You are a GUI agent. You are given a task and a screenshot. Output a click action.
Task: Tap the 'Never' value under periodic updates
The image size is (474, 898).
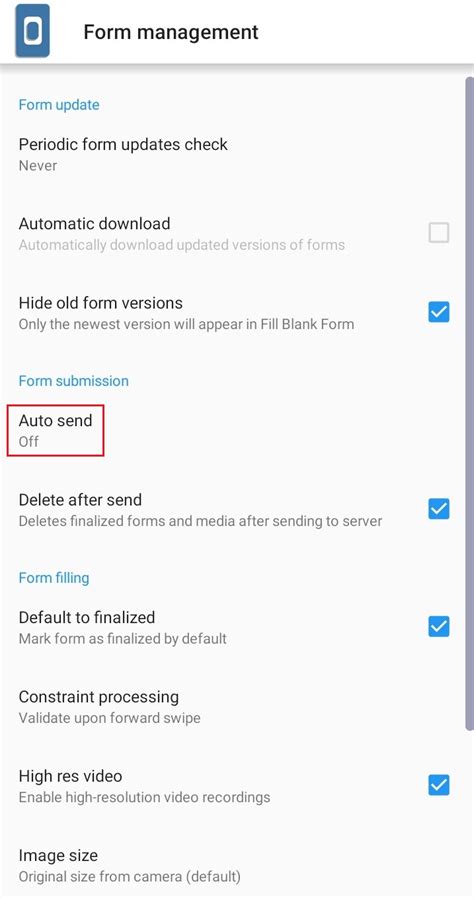(38, 166)
